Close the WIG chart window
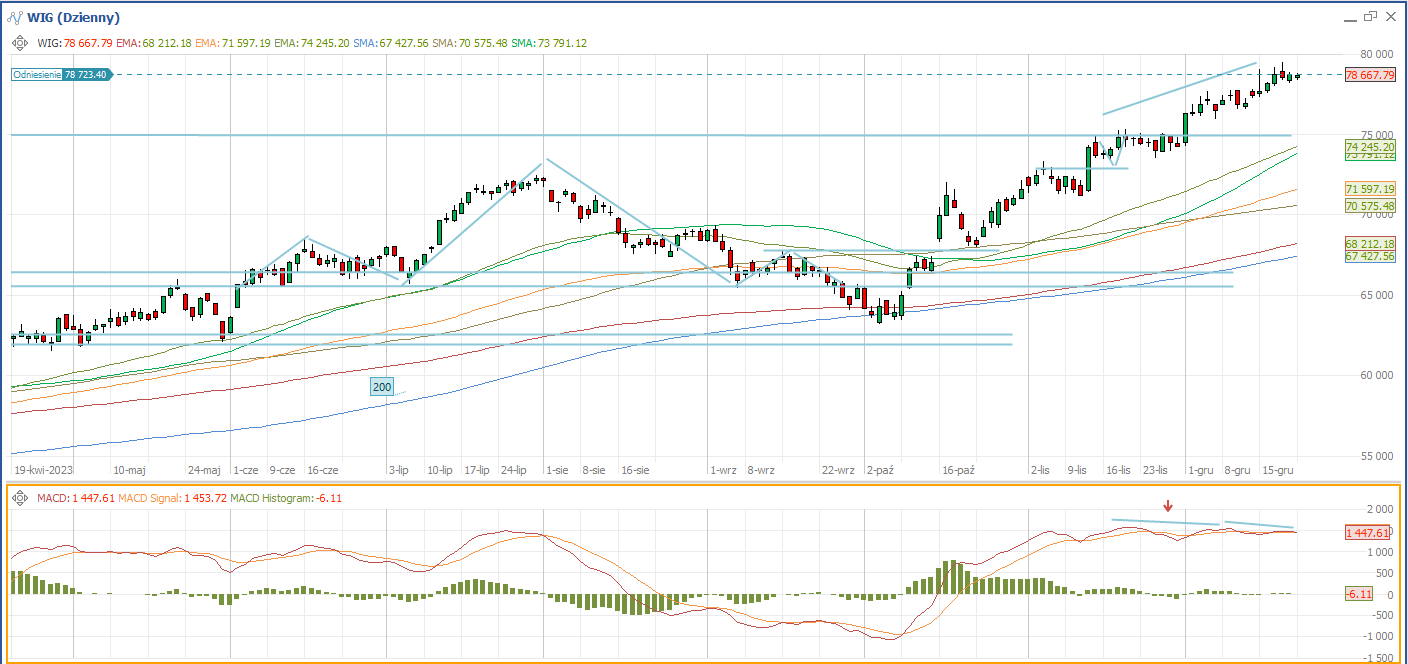This screenshot has height=664, width=1408. tap(1391, 17)
